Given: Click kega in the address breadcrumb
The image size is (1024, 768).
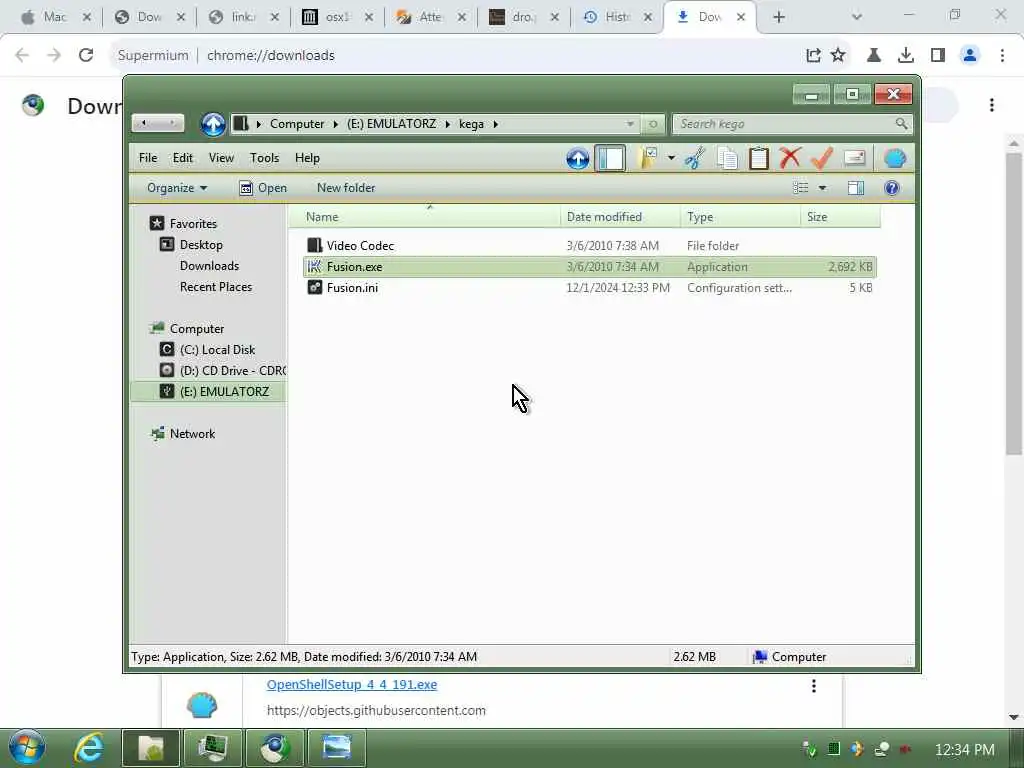Looking at the screenshot, I should coord(472,124).
